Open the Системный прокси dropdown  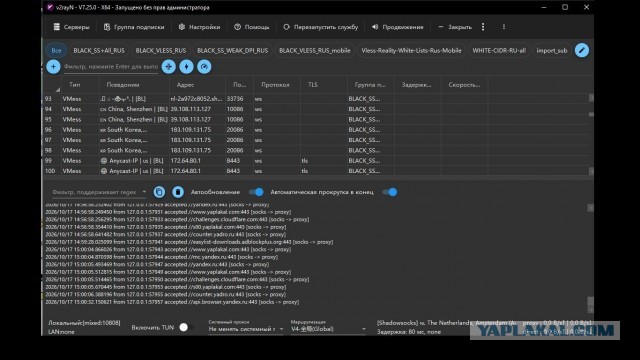246,329
